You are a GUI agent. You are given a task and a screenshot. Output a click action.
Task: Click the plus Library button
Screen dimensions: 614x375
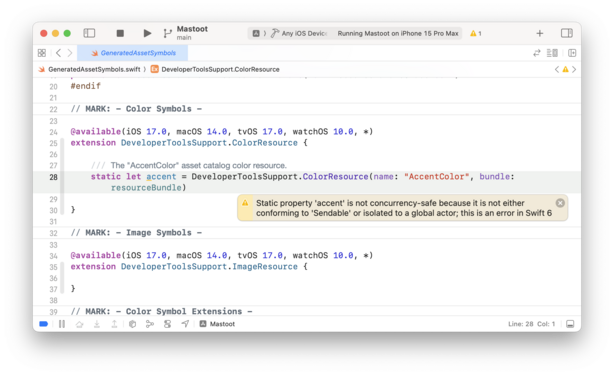click(x=540, y=33)
